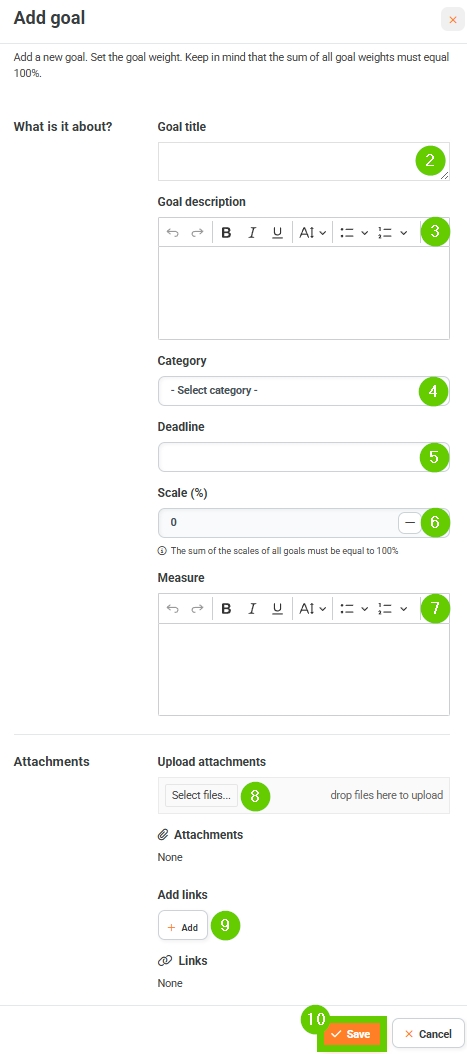
Task: Toggle italic in Goal description editor
Action: point(252,233)
